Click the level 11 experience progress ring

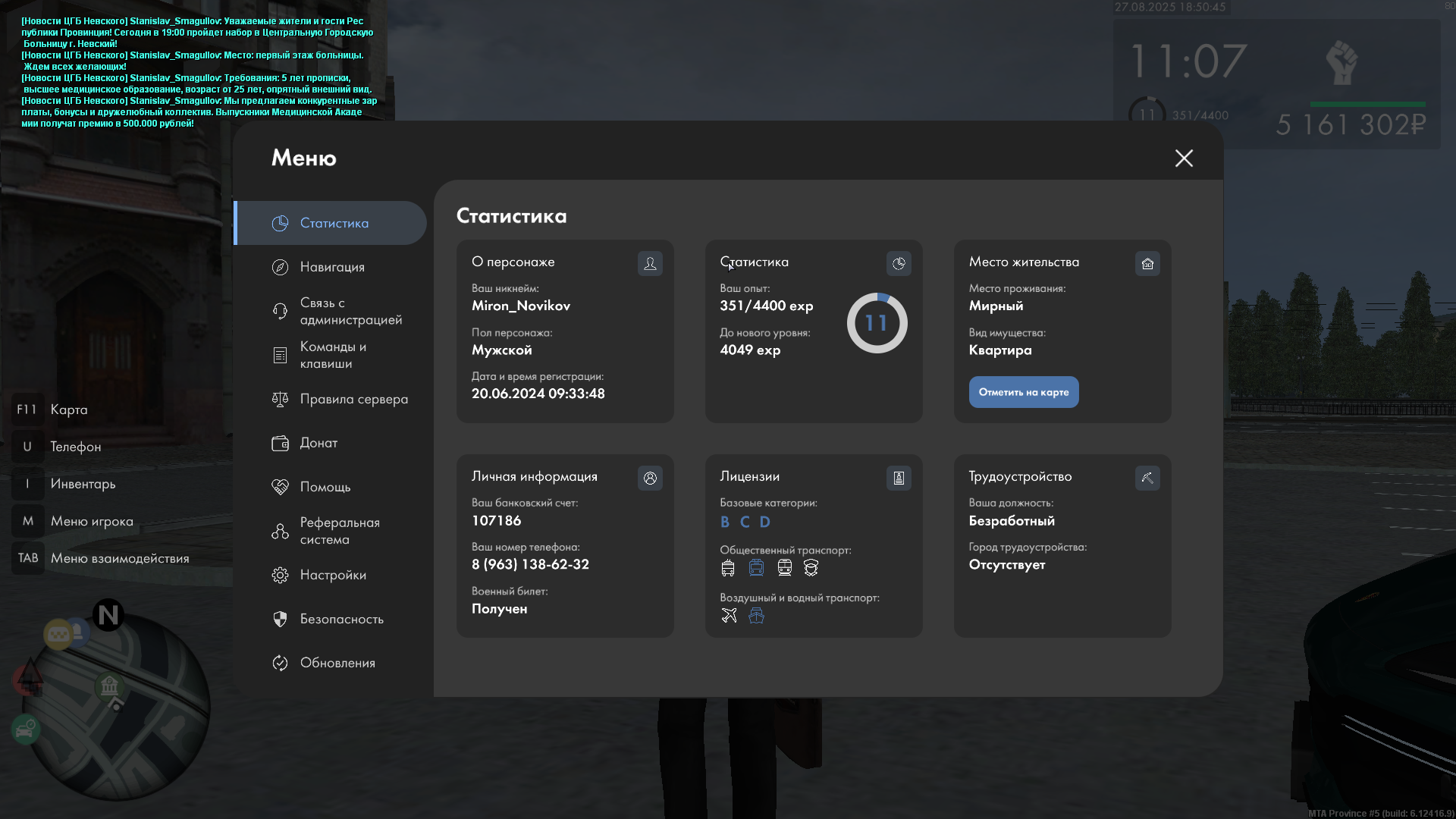pos(877,323)
